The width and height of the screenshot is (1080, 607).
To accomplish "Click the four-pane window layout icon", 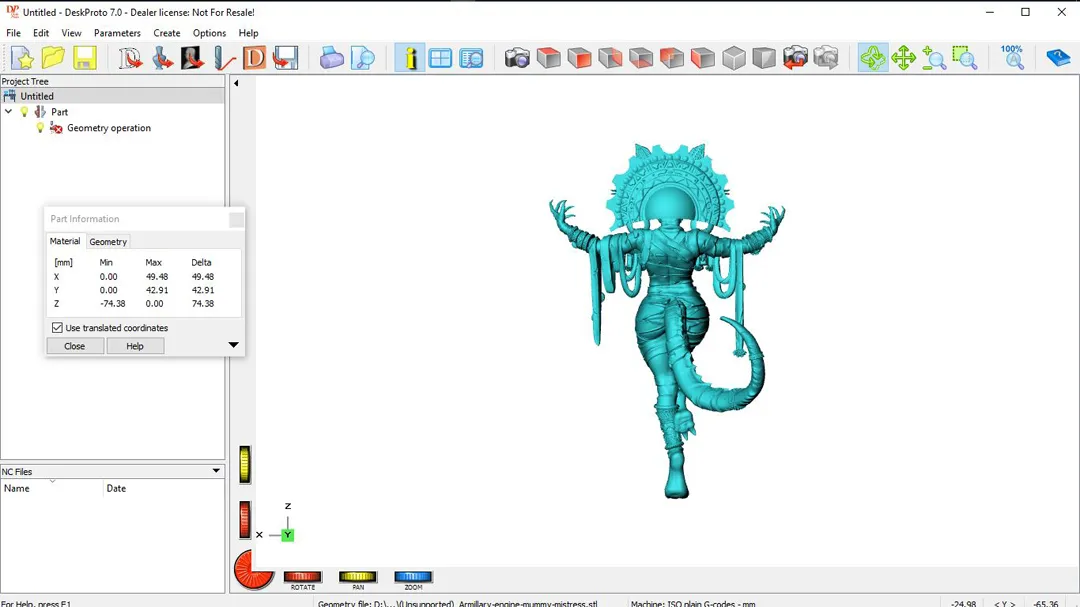I will coord(440,59).
